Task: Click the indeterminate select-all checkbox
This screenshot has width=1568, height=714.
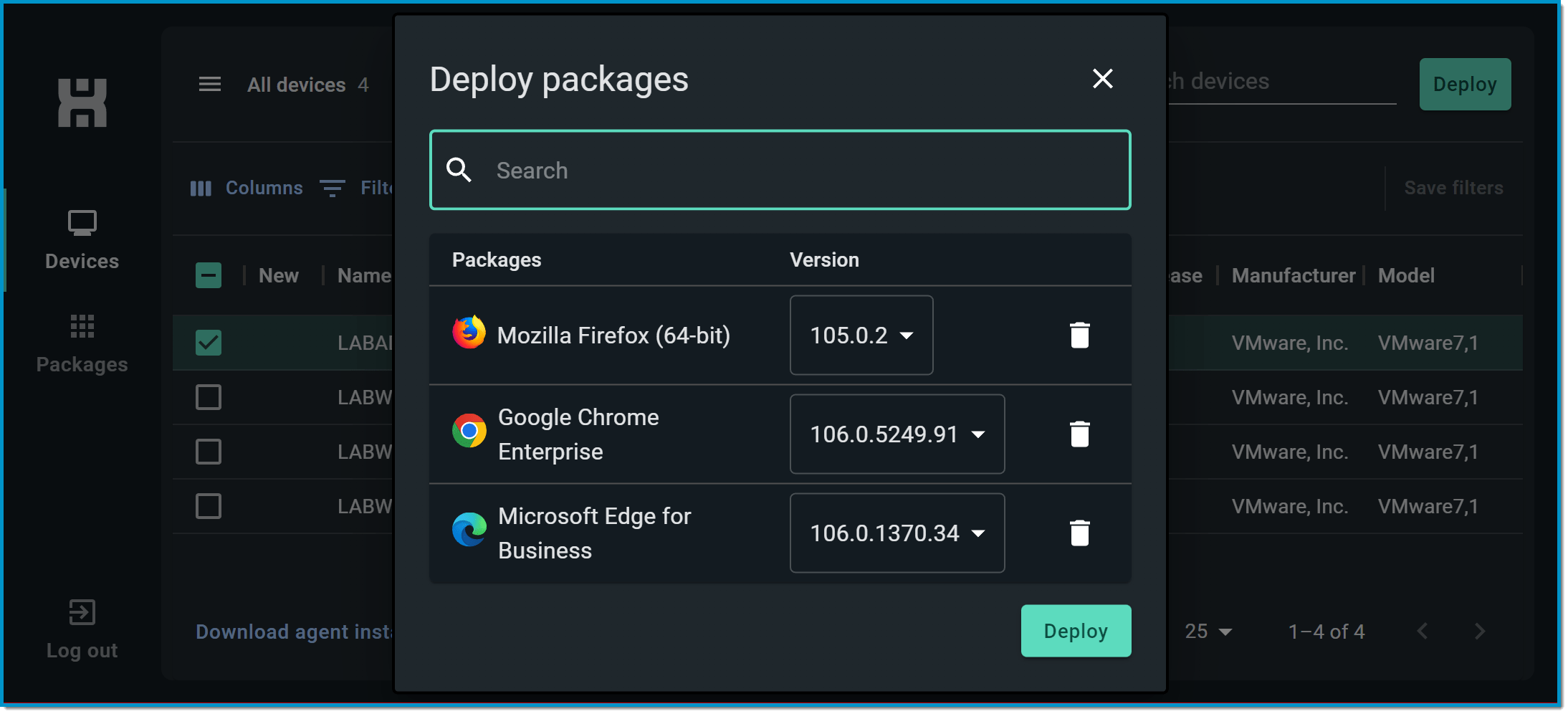Action: pyautogui.click(x=209, y=275)
